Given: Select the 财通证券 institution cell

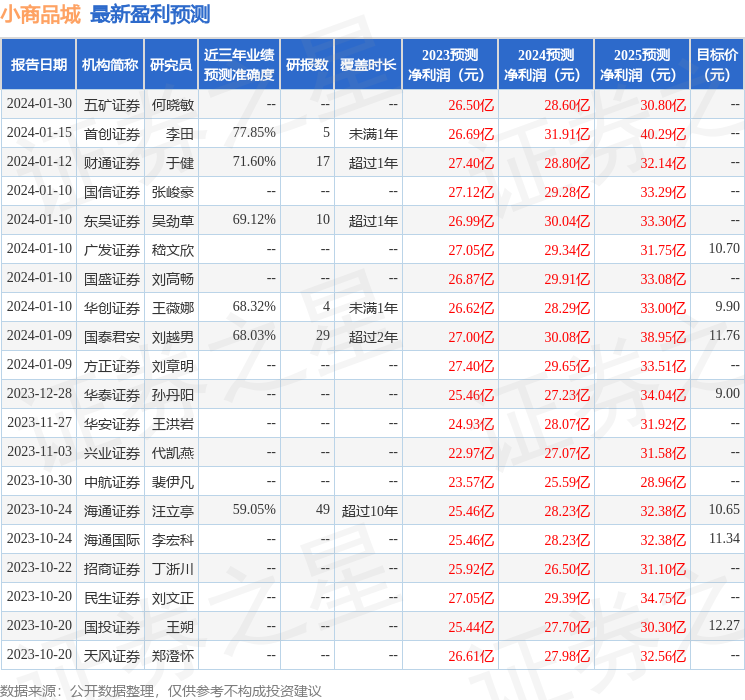Looking at the screenshot, I should 112,163.
